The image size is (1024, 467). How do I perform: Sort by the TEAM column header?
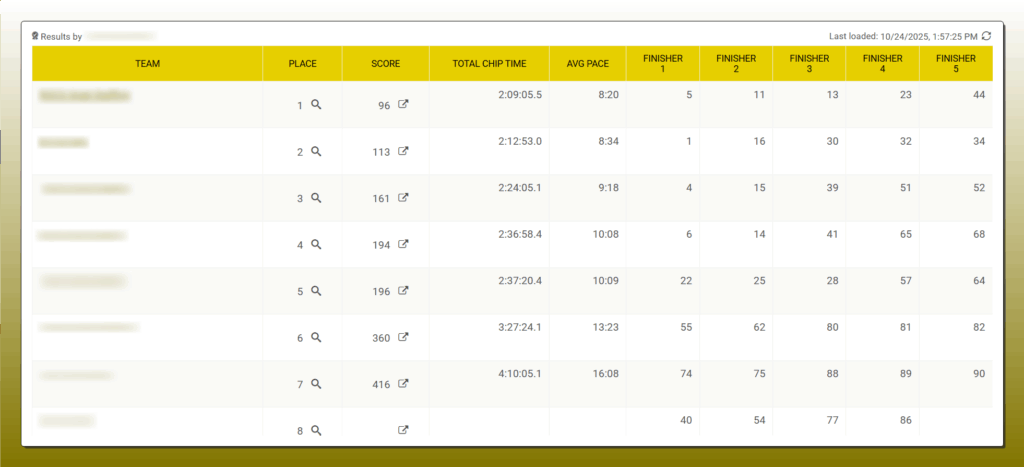tap(147, 64)
